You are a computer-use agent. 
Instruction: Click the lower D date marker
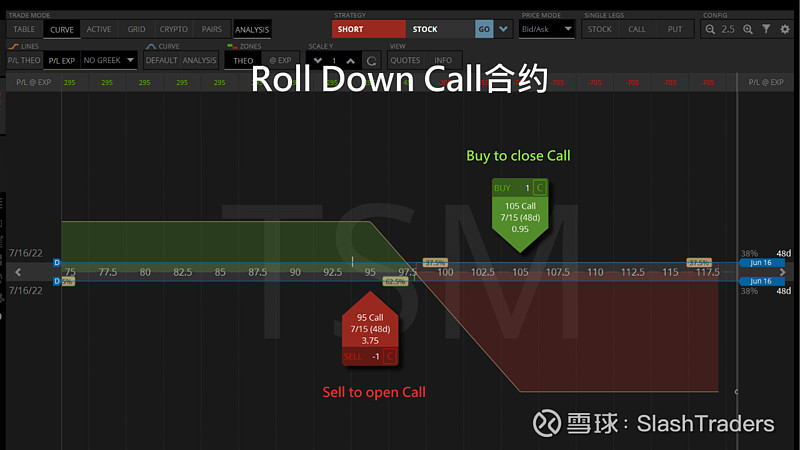click(57, 281)
